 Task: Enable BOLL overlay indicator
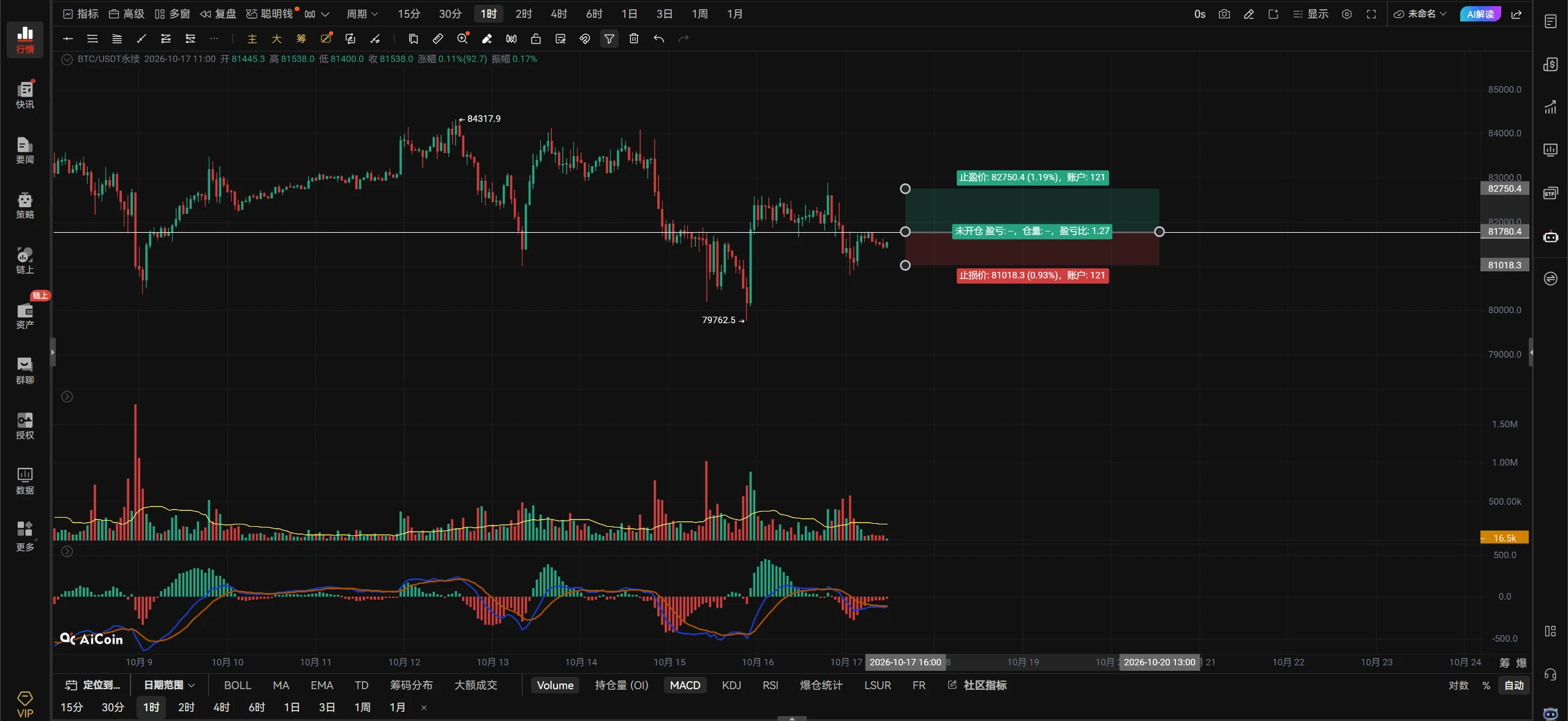[x=238, y=685]
